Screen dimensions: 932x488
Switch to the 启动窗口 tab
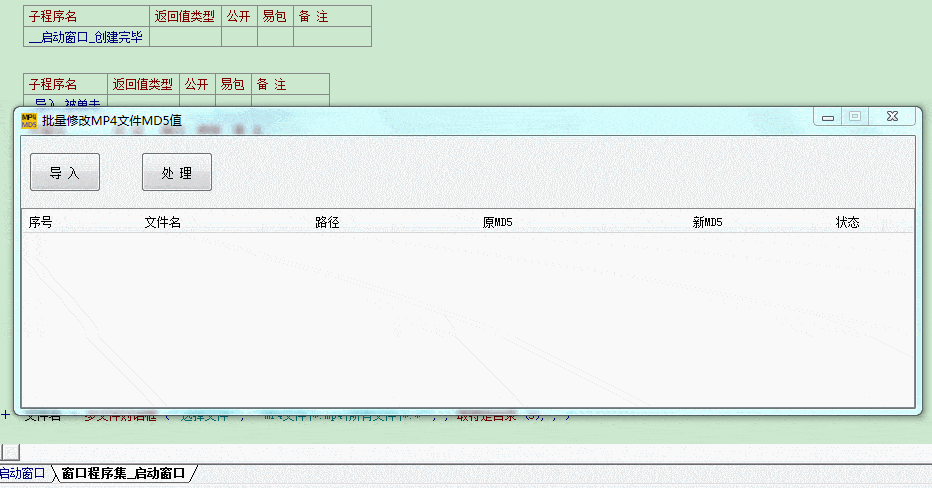click(22, 473)
